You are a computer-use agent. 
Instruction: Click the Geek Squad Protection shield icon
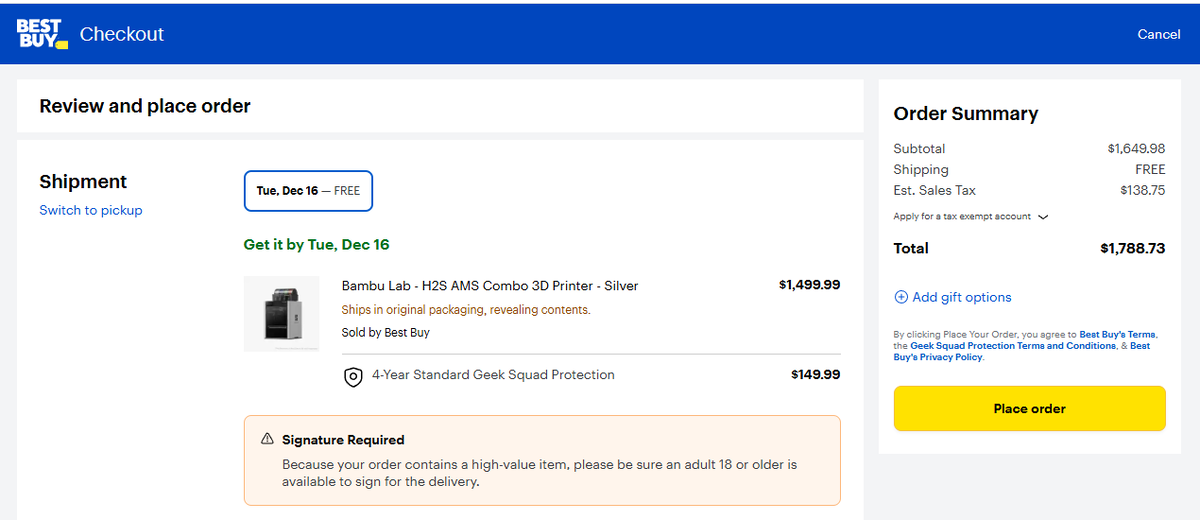tap(353, 377)
